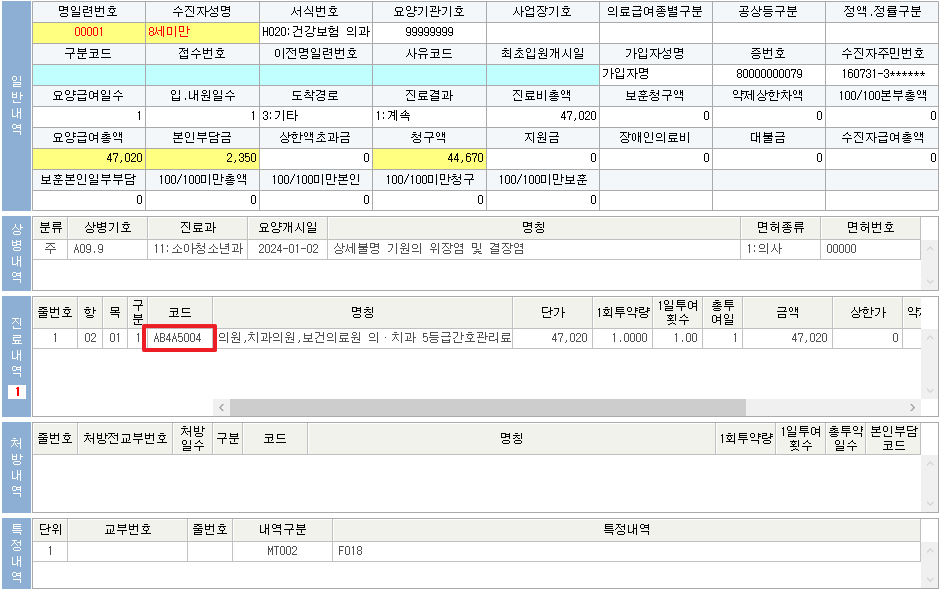Click the 명칭 column header in 진료내역
The width and height of the screenshot is (941, 591).
pyautogui.click(x=362, y=311)
